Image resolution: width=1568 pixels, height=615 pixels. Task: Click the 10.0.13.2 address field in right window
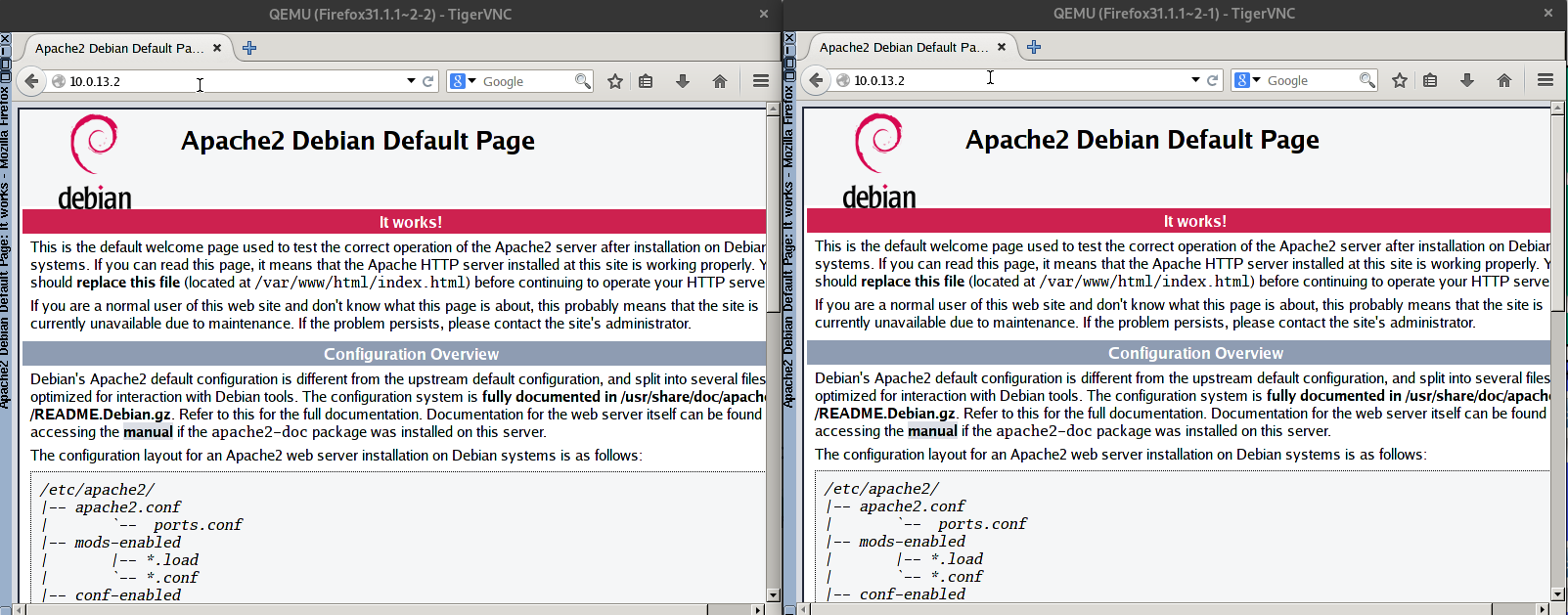point(1017,80)
